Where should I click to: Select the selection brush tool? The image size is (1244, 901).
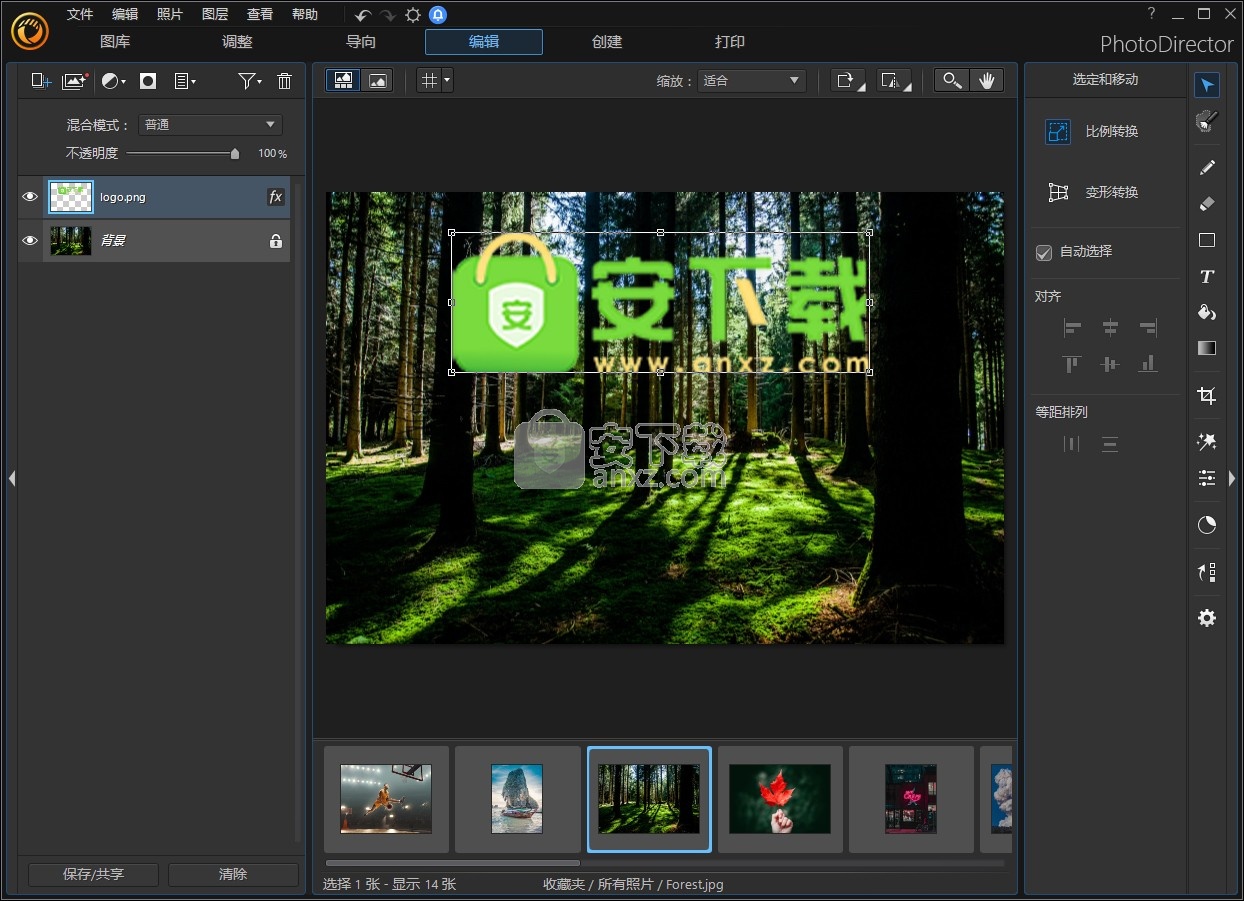pyautogui.click(x=1207, y=121)
